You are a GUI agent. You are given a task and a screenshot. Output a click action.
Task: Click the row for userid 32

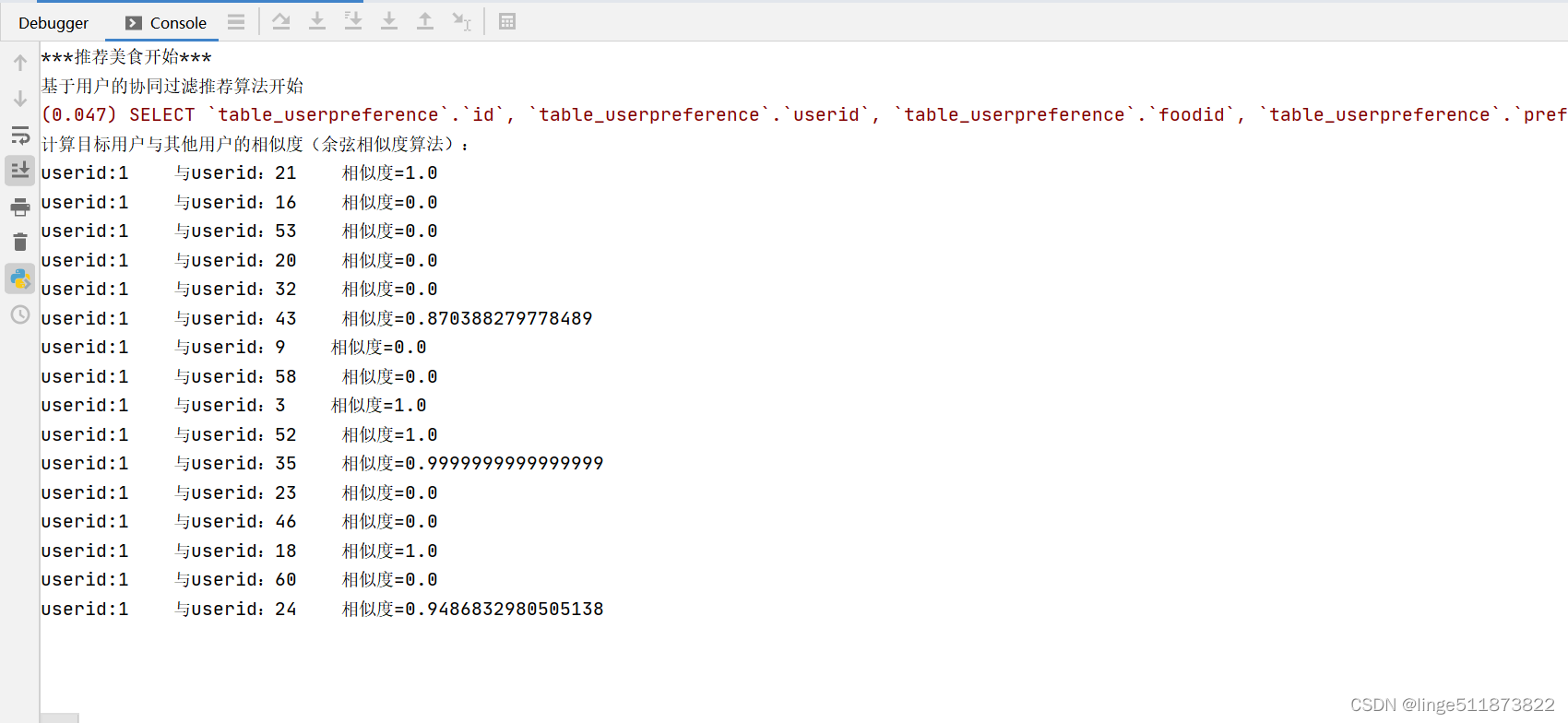[x=239, y=290]
